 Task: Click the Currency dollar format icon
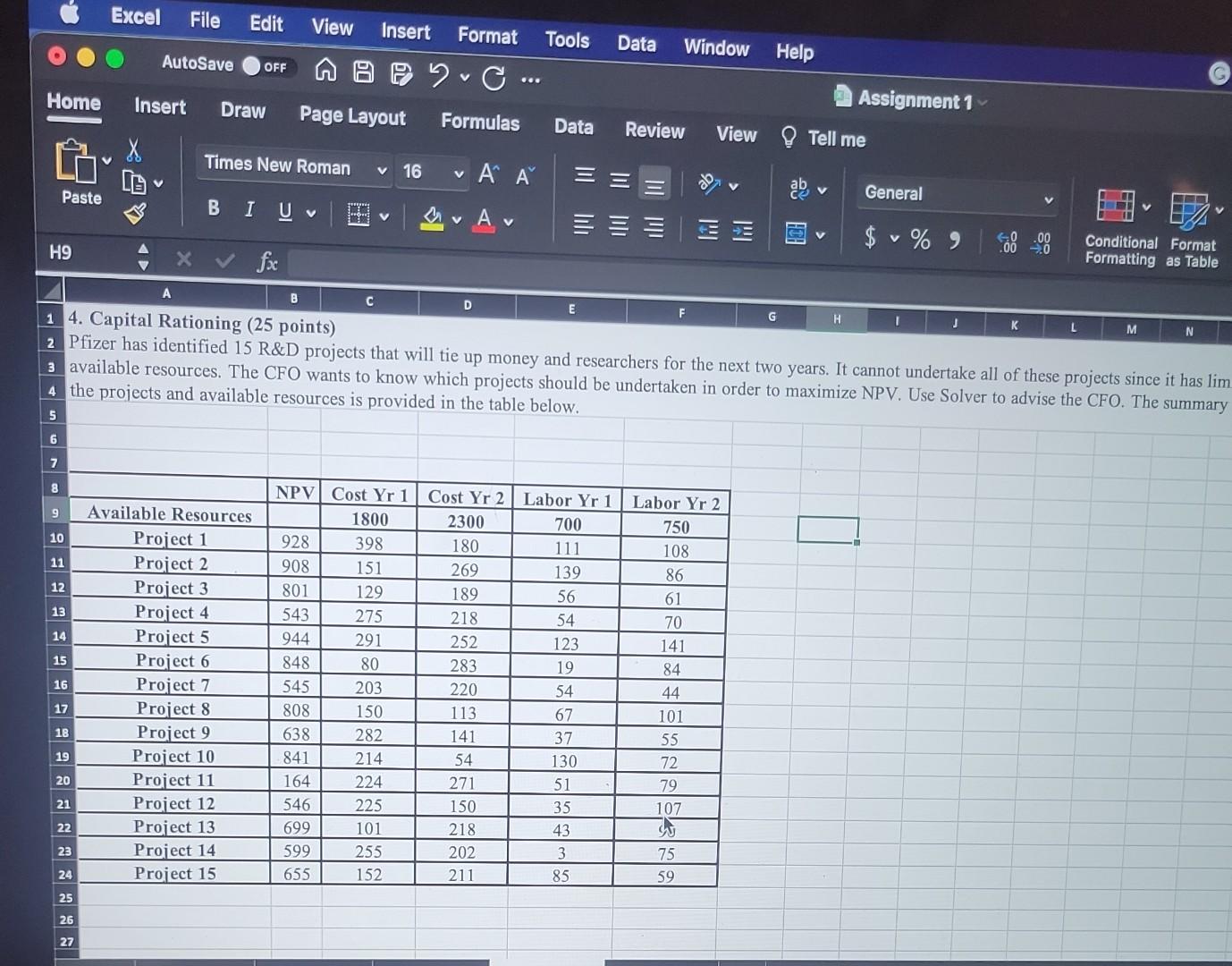871,237
